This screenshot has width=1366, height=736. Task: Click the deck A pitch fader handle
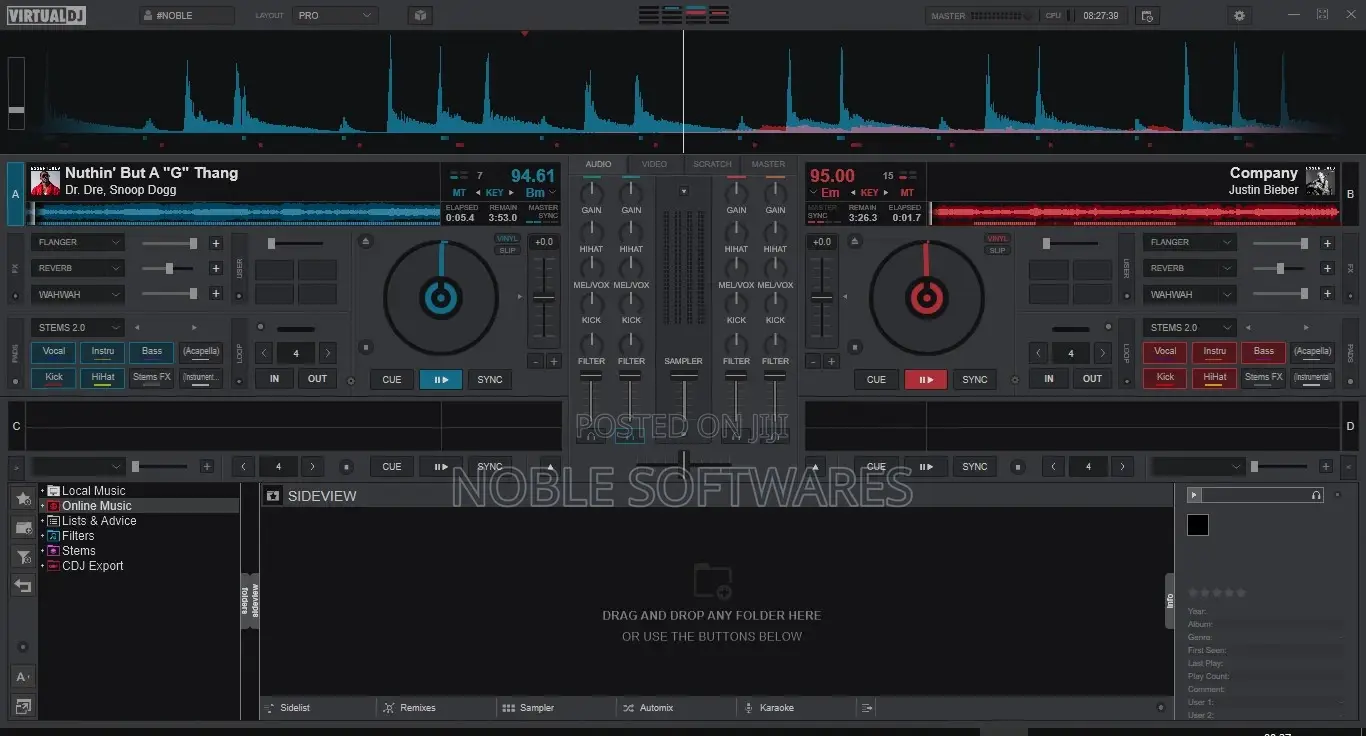[543, 297]
